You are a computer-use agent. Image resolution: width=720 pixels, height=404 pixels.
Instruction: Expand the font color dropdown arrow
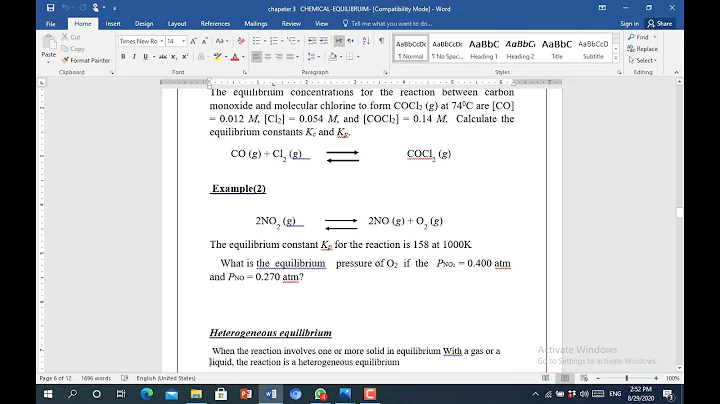tap(243, 56)
